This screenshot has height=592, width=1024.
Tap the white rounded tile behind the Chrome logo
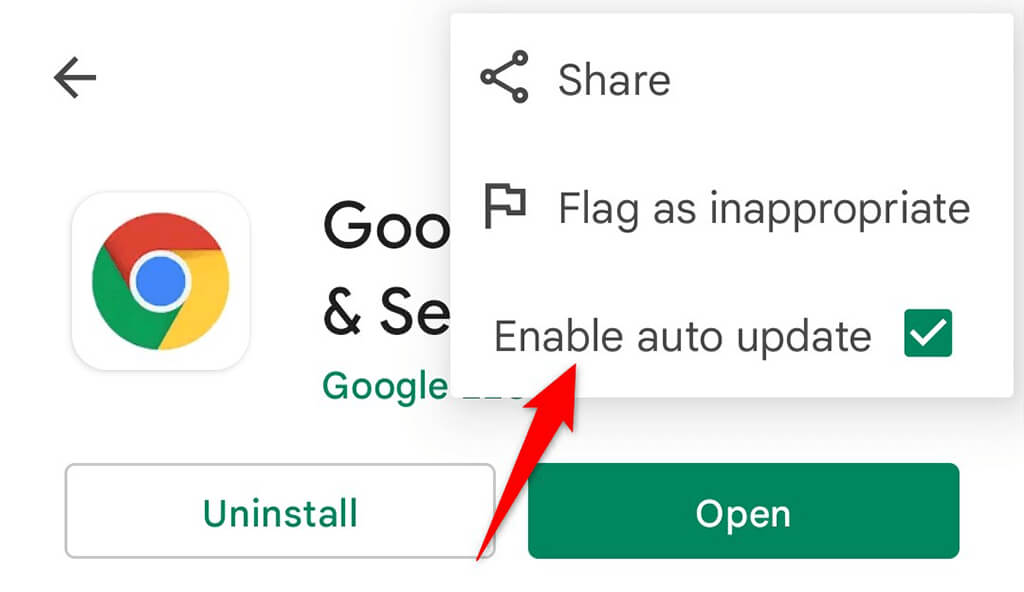(161, 281)
